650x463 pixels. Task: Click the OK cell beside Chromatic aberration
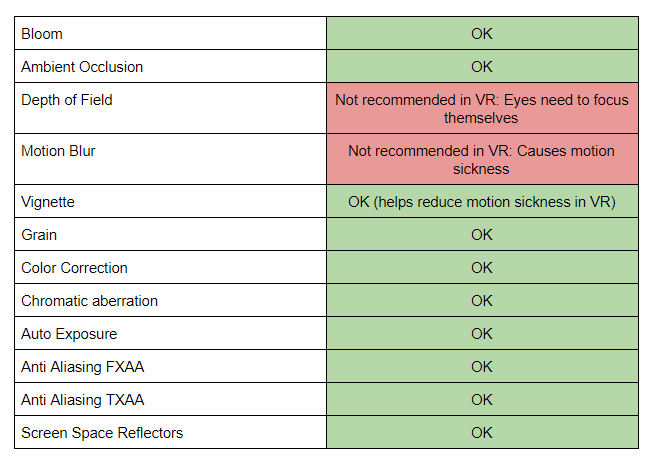(x=482, y=301)
